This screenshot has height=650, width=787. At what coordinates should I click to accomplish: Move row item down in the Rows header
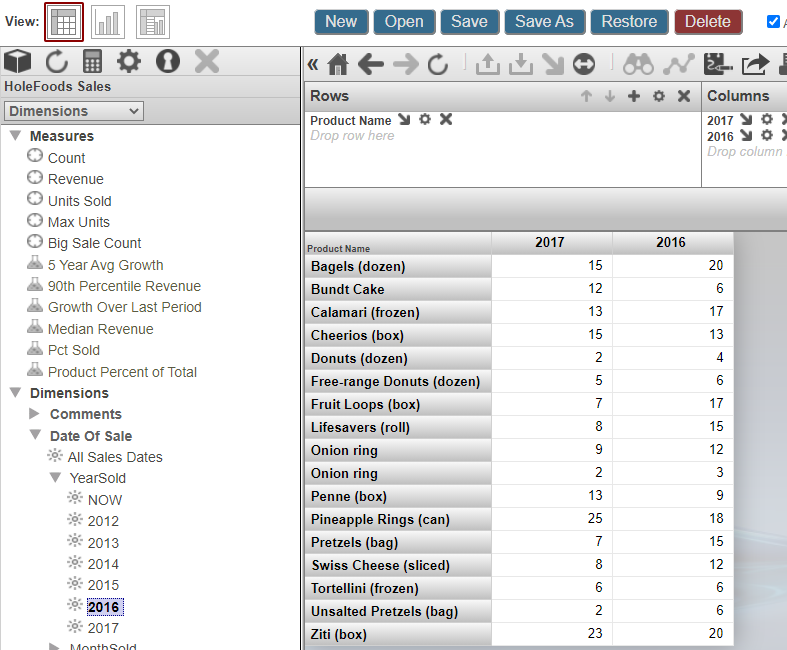[610, 96]
